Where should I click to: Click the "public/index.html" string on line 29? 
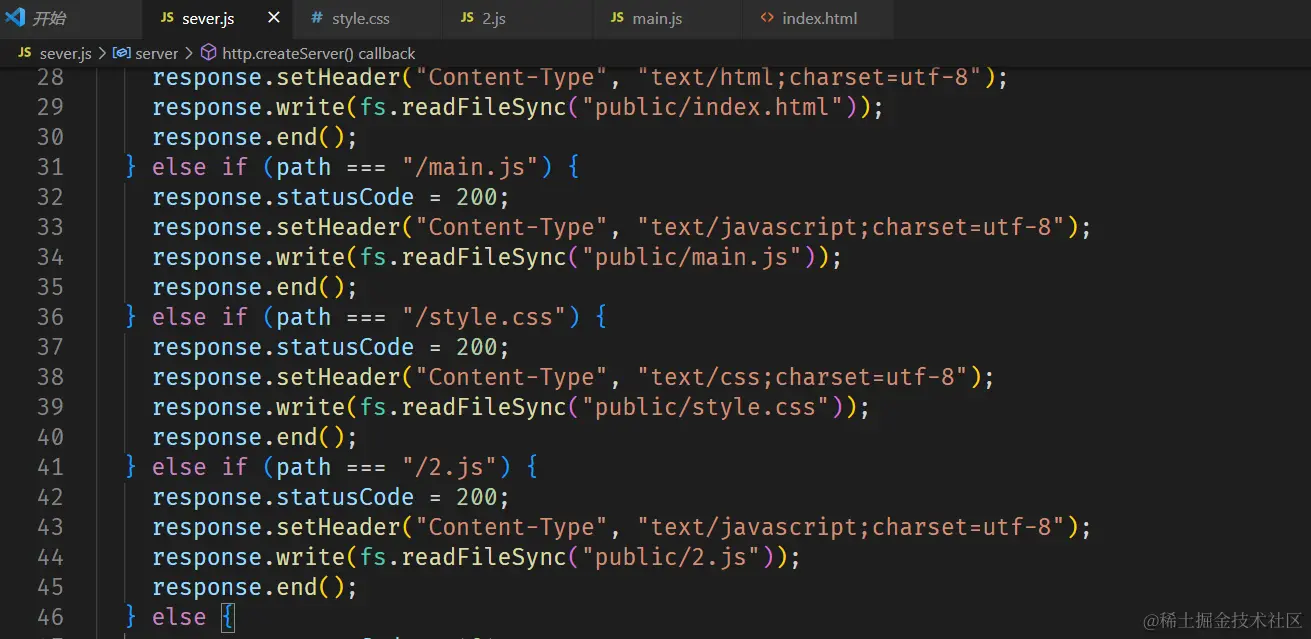pyautogui.click(x=714, y=107)
